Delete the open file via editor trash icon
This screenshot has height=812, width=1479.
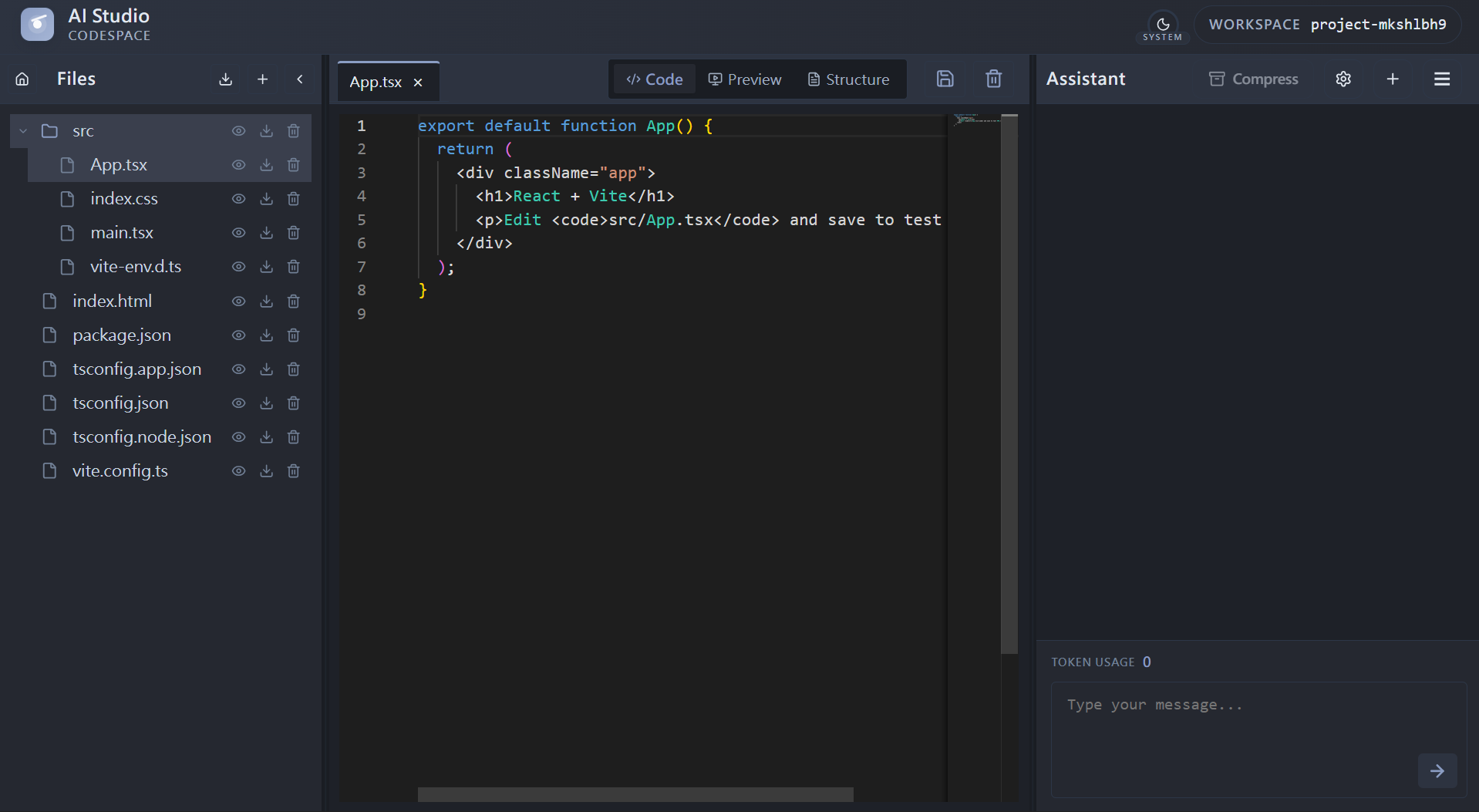pos(993,79)
